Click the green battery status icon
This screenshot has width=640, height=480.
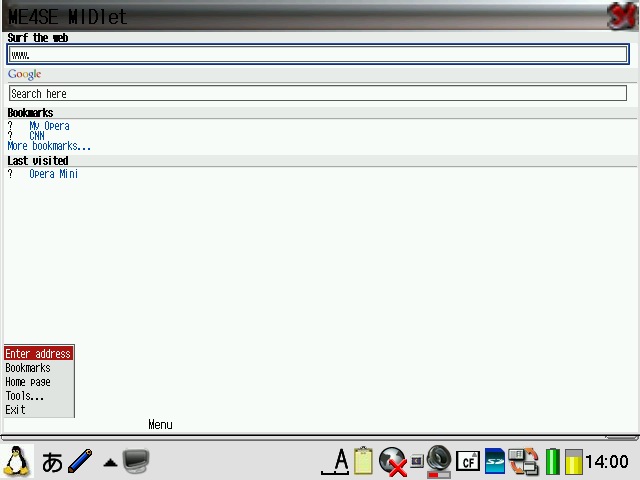click(552, 462)
